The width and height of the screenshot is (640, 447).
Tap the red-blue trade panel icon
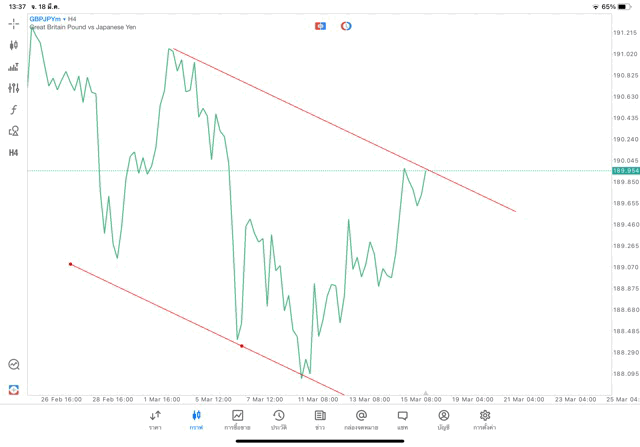[320, 26]
